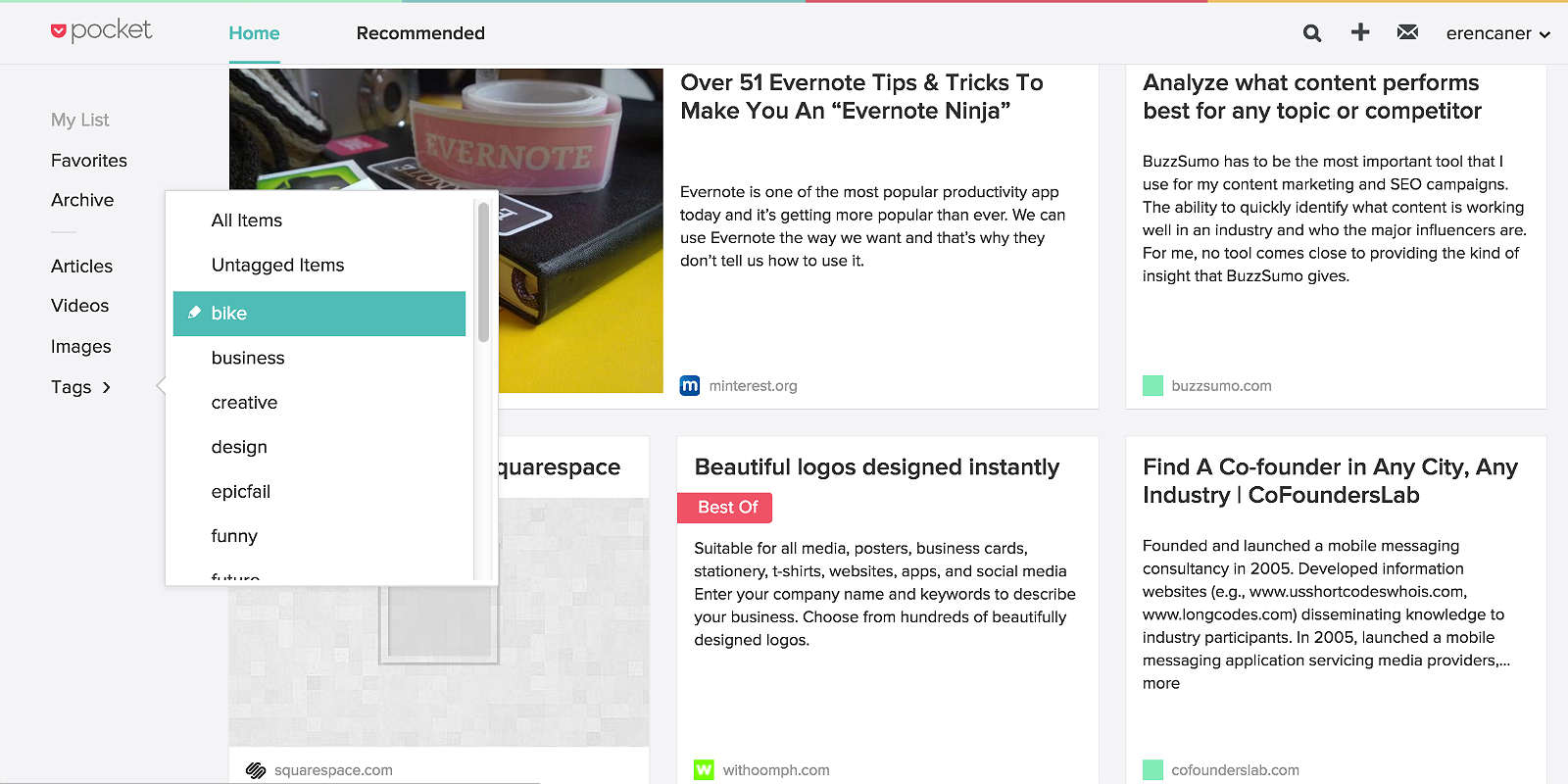Screen dimensions: 1568x784
Task: Click the withoomph.com site favicon
Action: [704, 770]
